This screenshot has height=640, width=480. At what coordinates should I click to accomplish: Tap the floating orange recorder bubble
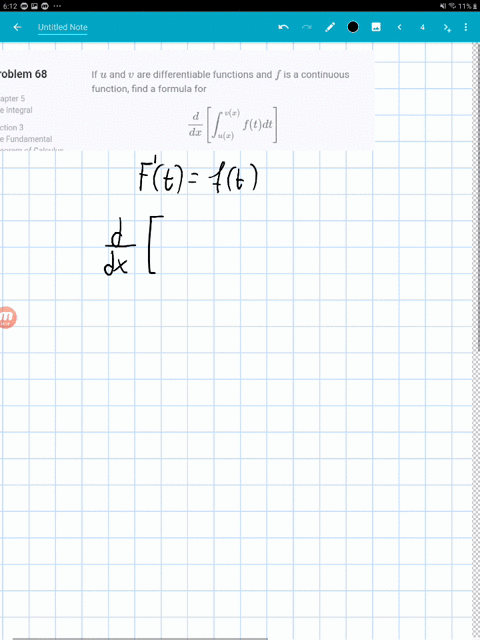(x=7, y=317)
